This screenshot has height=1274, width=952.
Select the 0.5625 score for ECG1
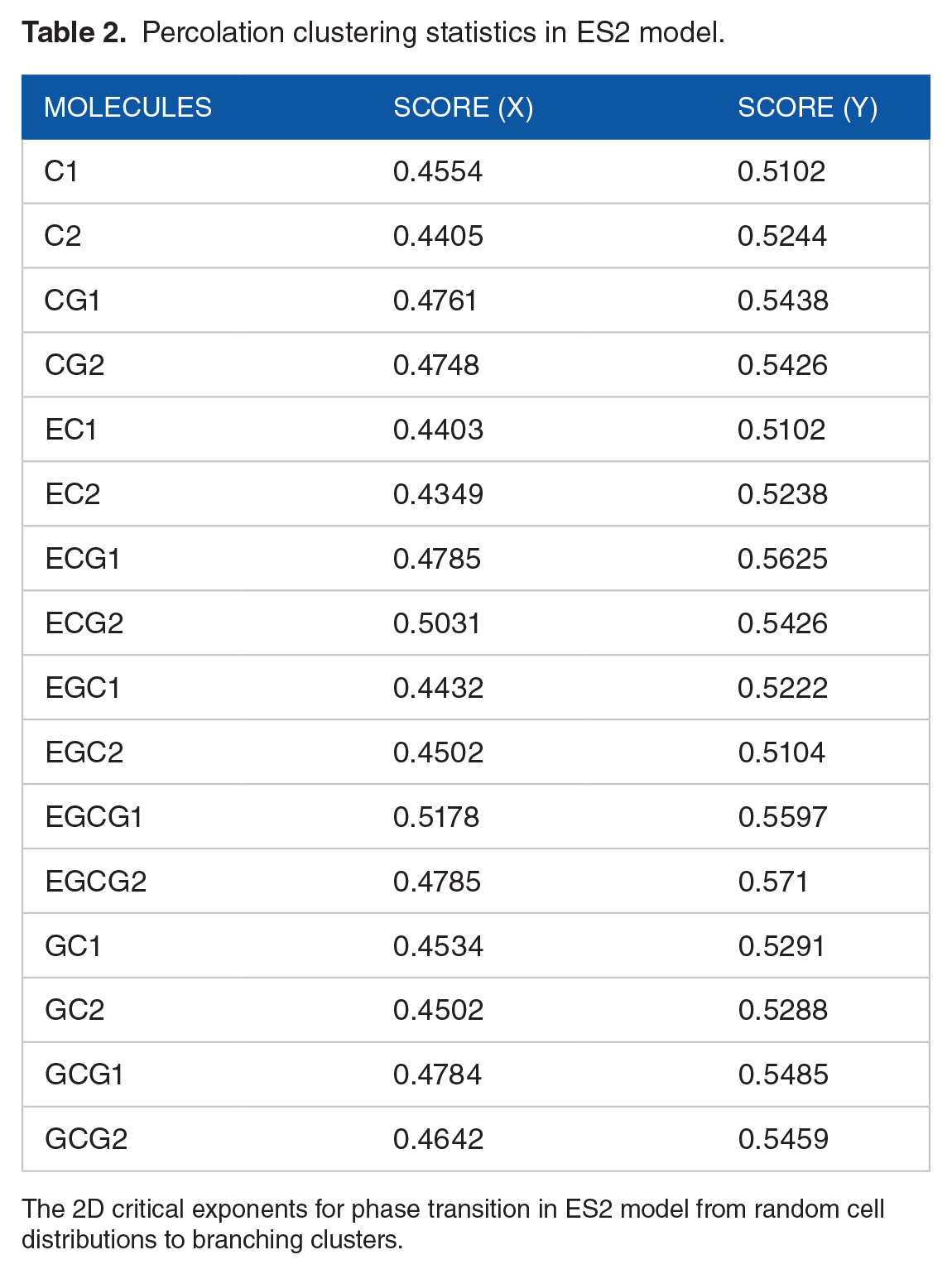coord(782,559)
